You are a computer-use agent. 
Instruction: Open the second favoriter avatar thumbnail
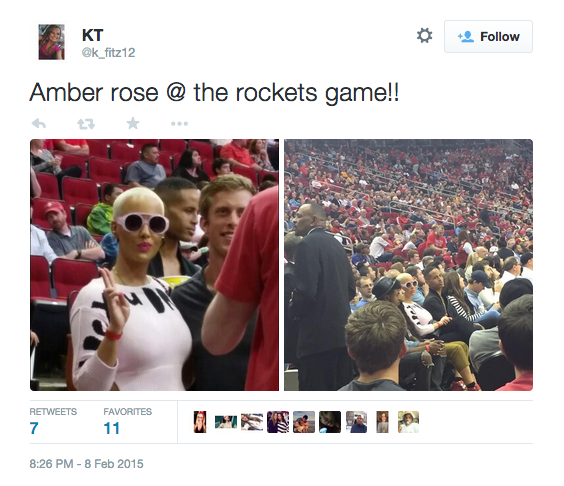[x=226, y=422]
